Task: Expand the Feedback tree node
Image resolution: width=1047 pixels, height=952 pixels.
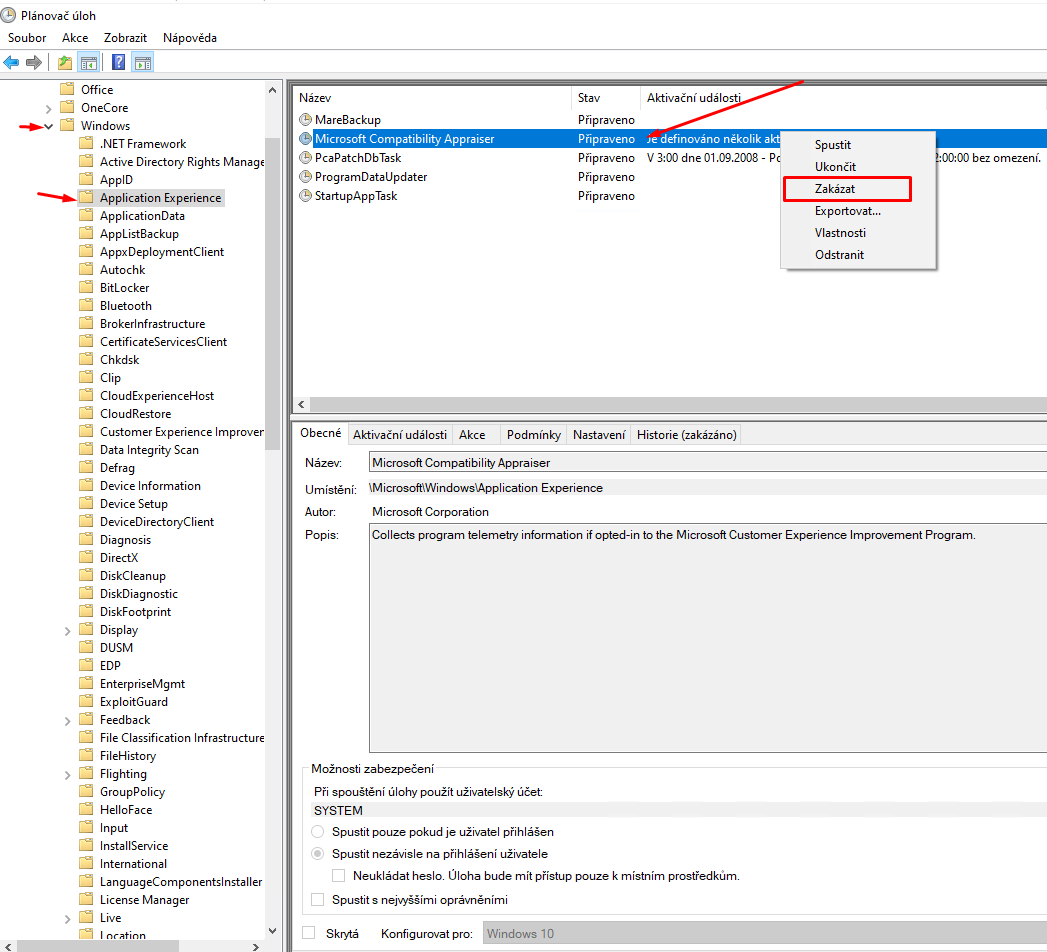Action: click(x=67, y=720)
